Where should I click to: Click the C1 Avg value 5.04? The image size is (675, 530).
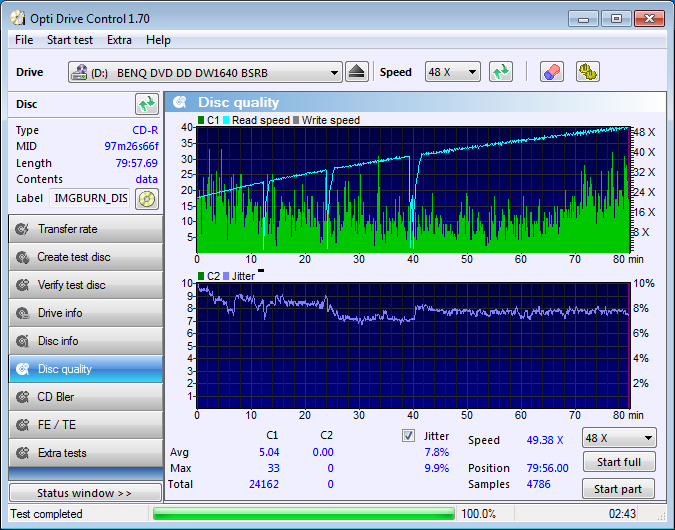[269, 453]
